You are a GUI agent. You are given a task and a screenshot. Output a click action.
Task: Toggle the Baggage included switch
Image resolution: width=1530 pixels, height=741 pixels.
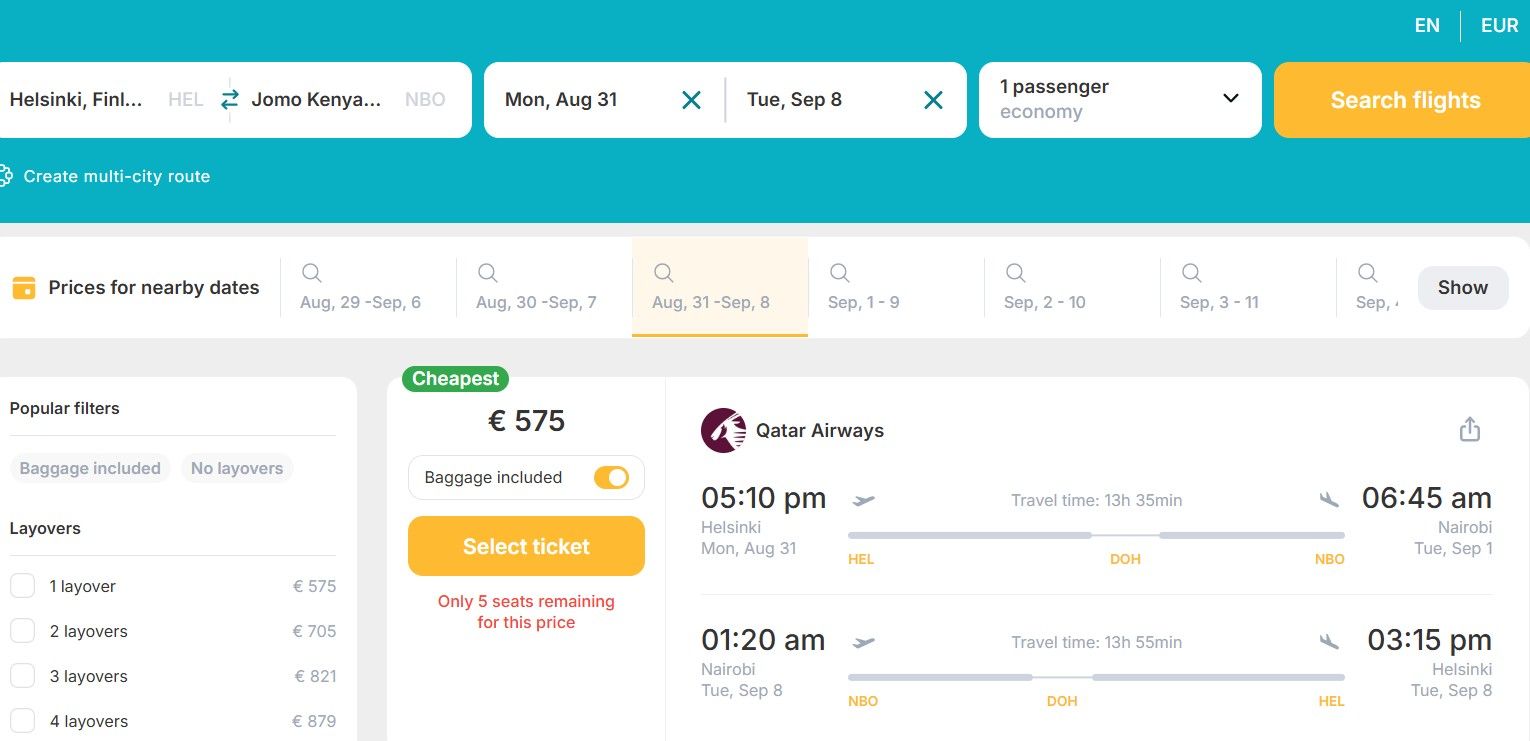pyautogui.click(x=611, y=478)
